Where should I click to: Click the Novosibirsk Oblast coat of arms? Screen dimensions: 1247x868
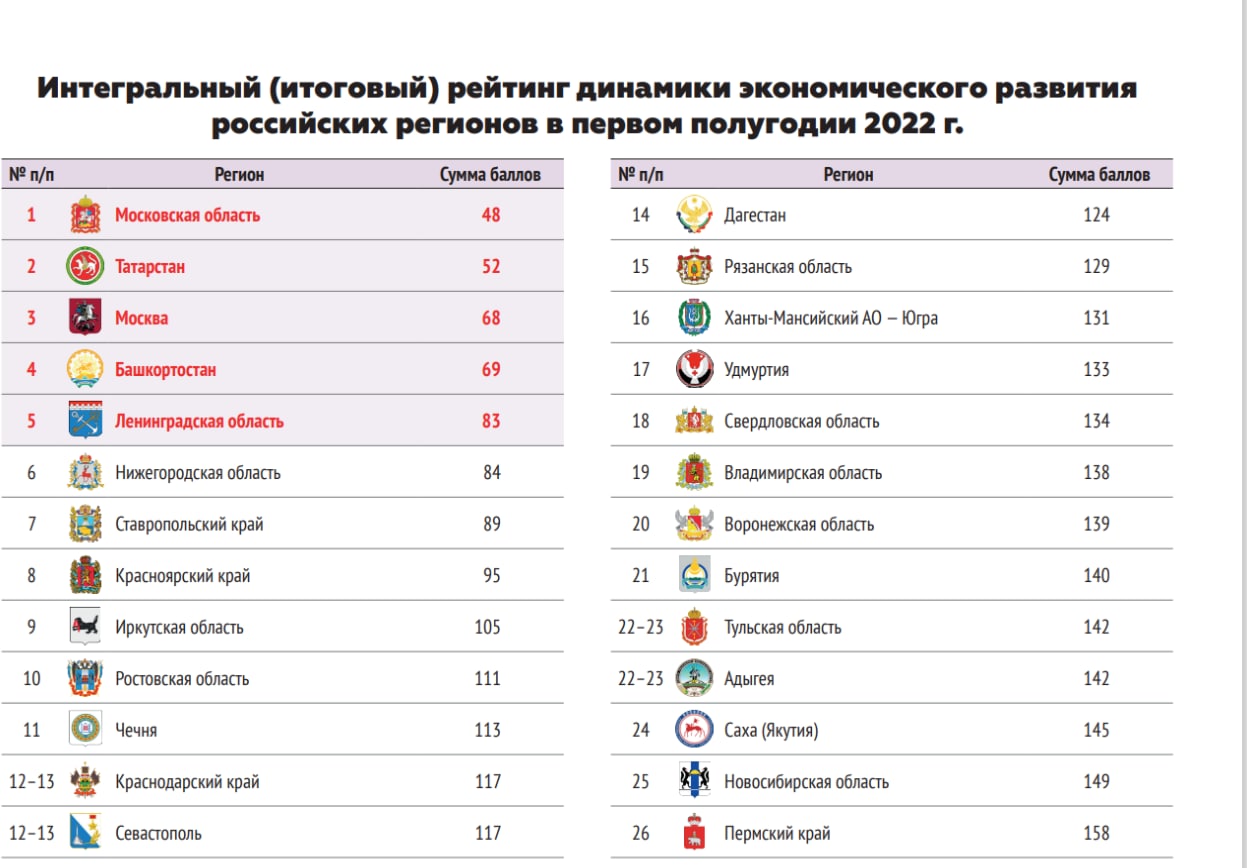[694, 781]
